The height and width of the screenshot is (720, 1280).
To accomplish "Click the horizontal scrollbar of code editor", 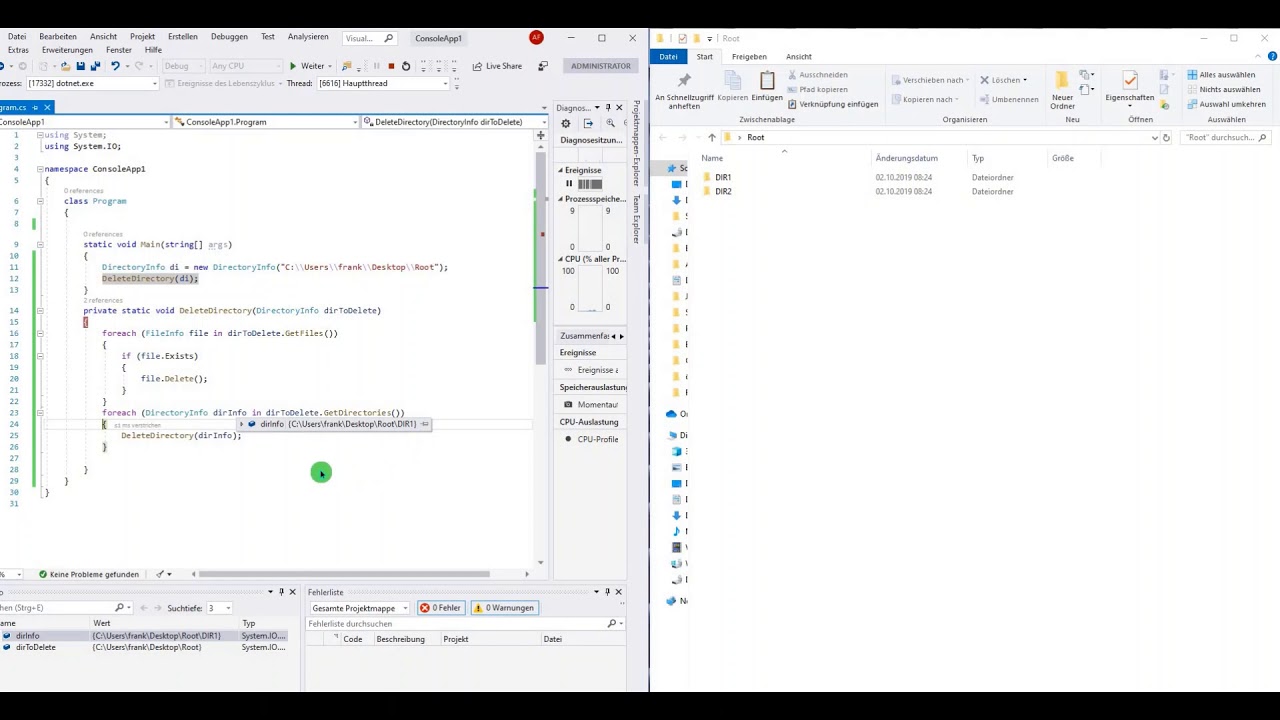I will point(344,574).
